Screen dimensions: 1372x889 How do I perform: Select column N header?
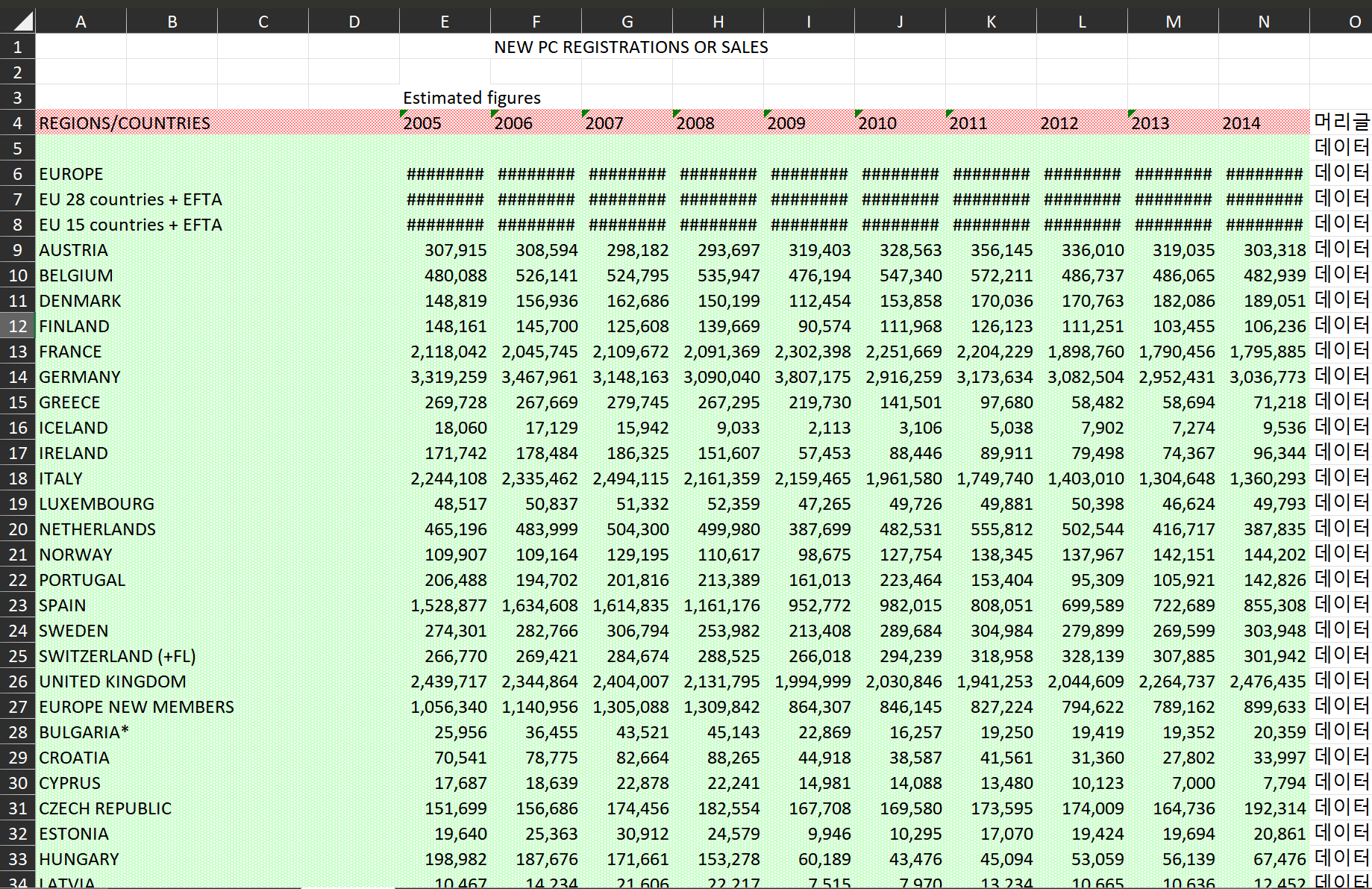point(1264,22)
